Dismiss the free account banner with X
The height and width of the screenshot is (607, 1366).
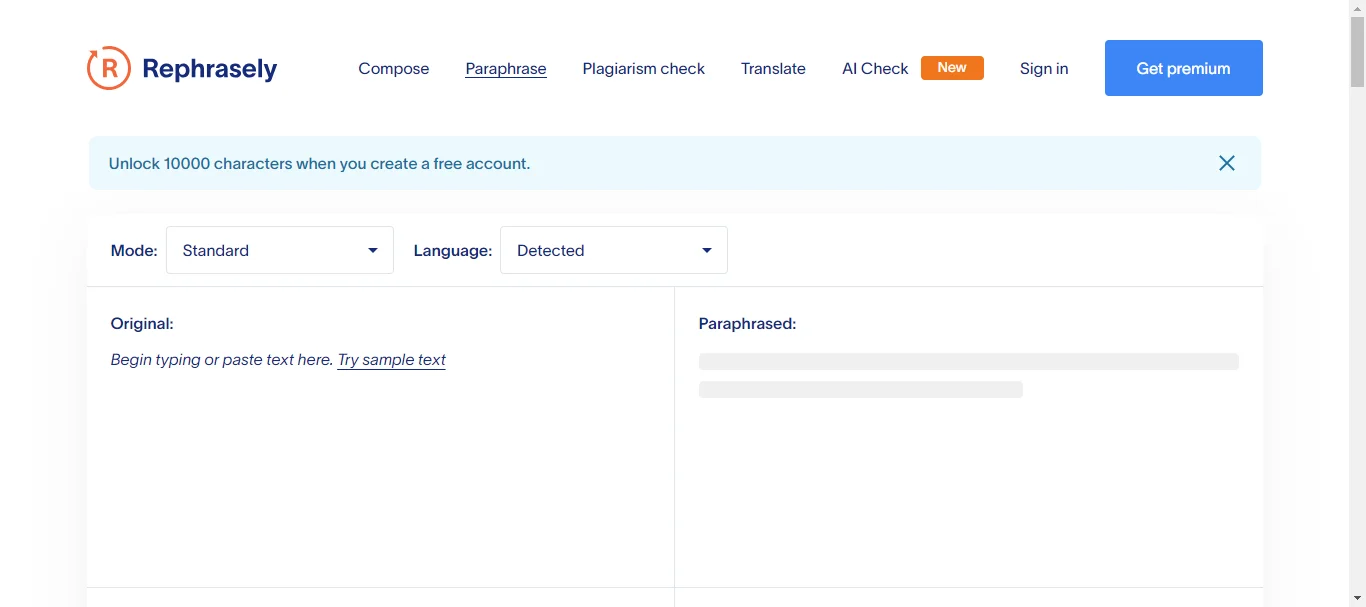[x=1227, y=163]
